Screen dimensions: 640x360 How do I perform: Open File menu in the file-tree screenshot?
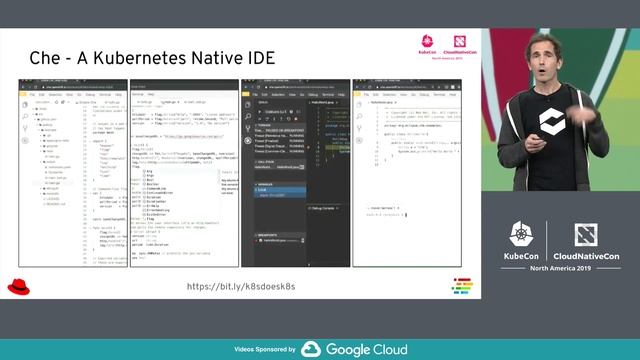tap(32, 95)
